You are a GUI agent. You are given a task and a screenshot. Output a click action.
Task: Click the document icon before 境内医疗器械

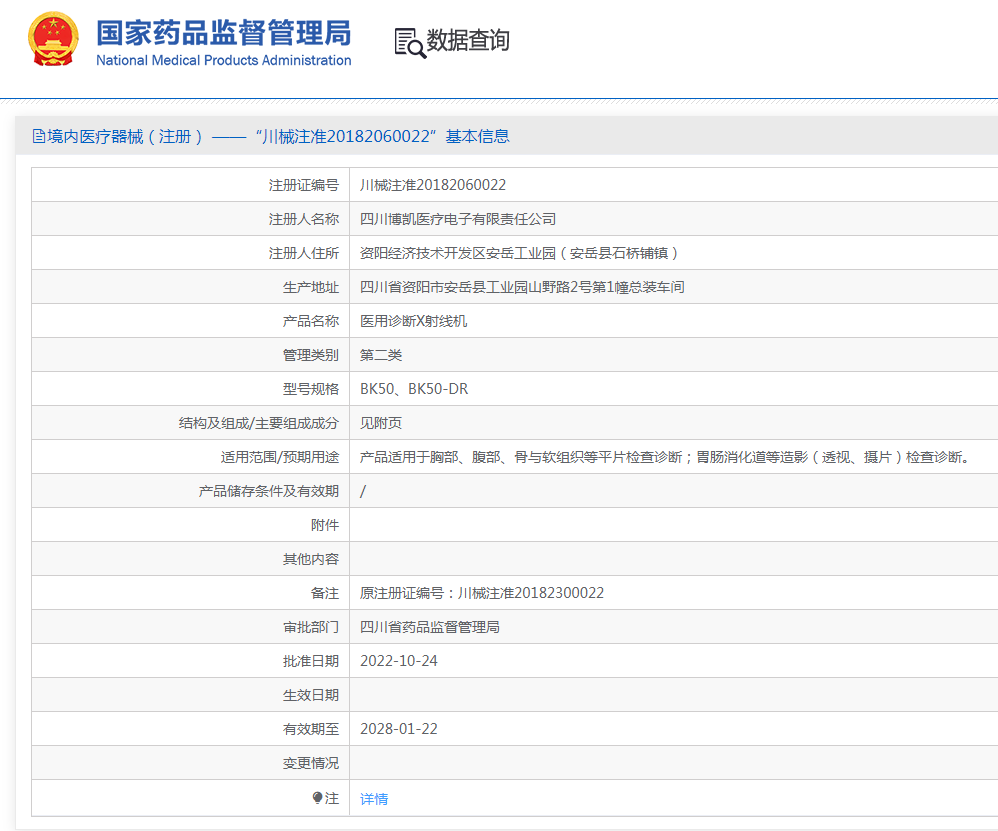pyautogui.click(x=39, y=136)
